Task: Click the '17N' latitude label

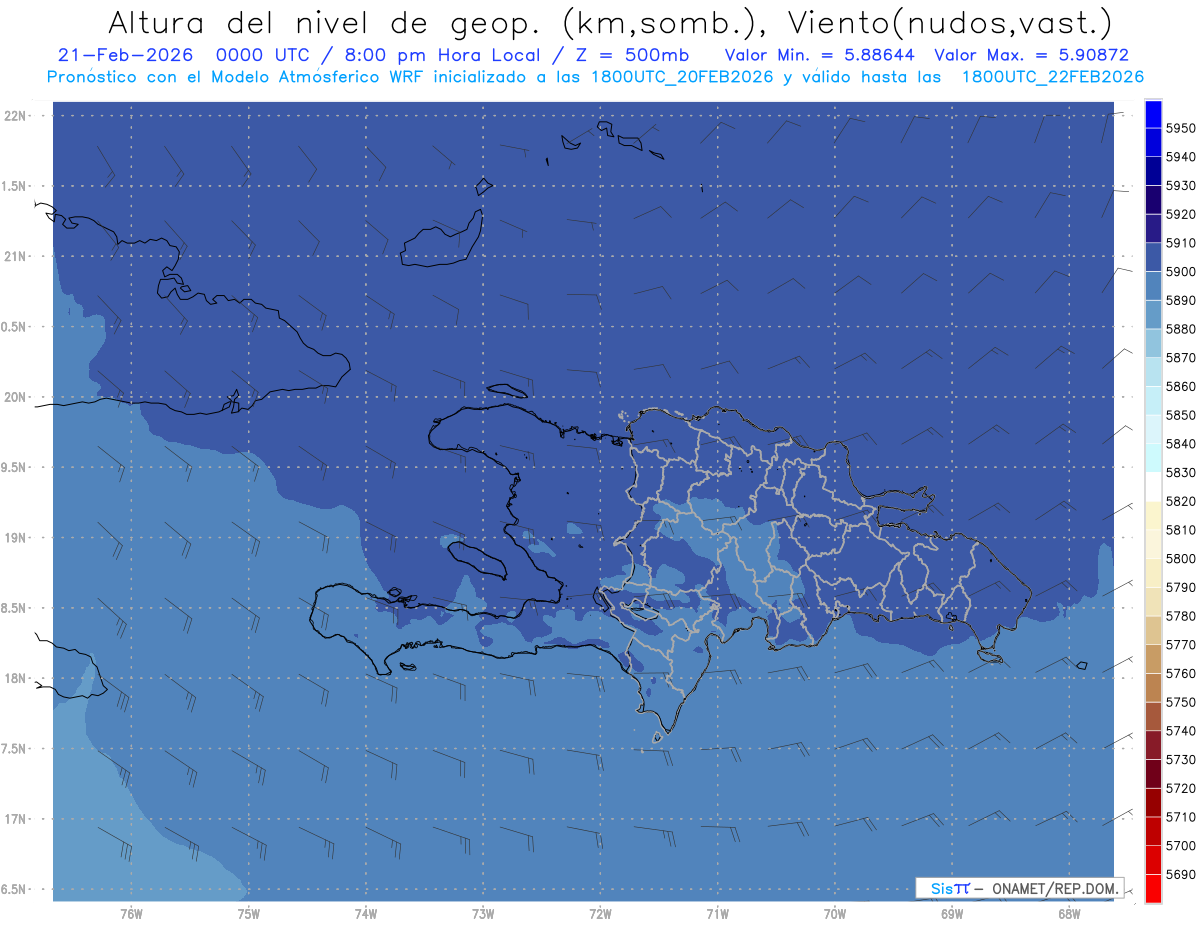Action: tap(17, 819)
